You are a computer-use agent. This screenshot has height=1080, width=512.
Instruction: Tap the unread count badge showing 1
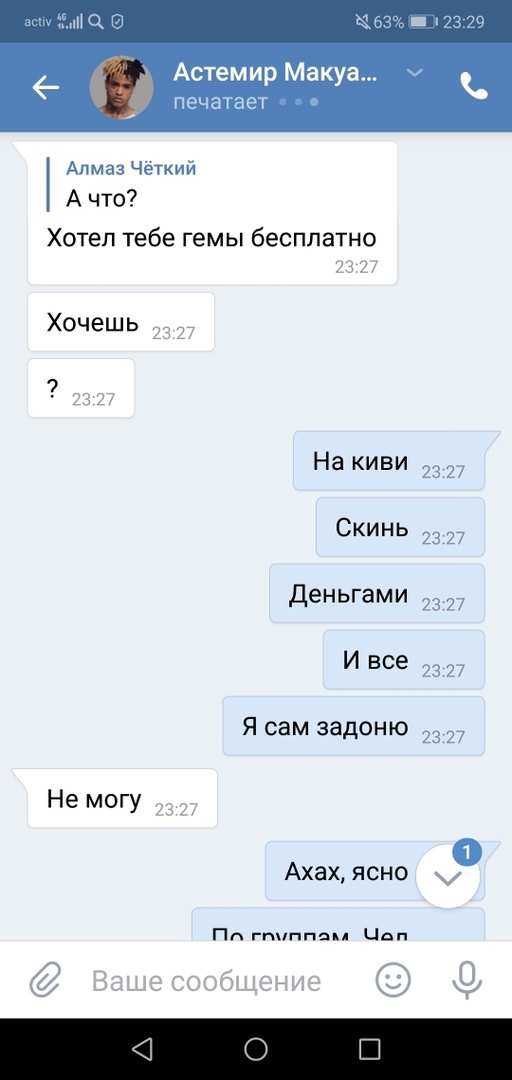(x=467, y=853)
